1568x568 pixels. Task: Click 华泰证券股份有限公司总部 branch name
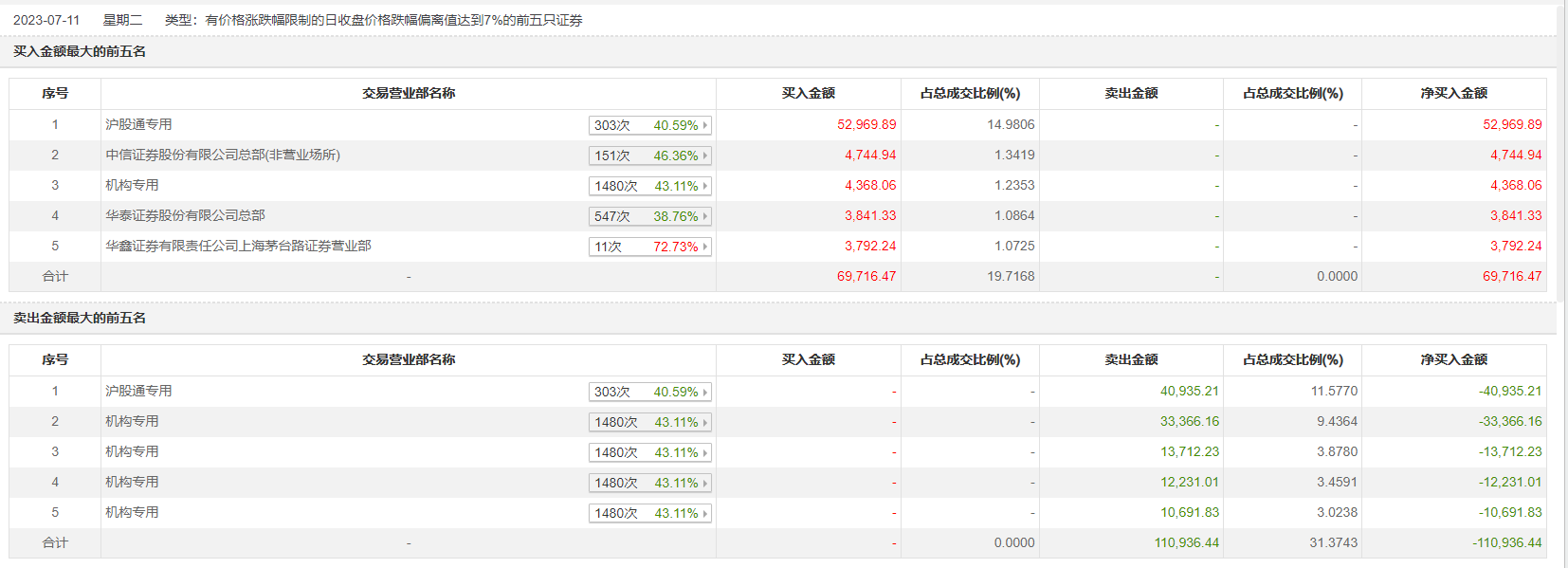(x=185, y=216)
